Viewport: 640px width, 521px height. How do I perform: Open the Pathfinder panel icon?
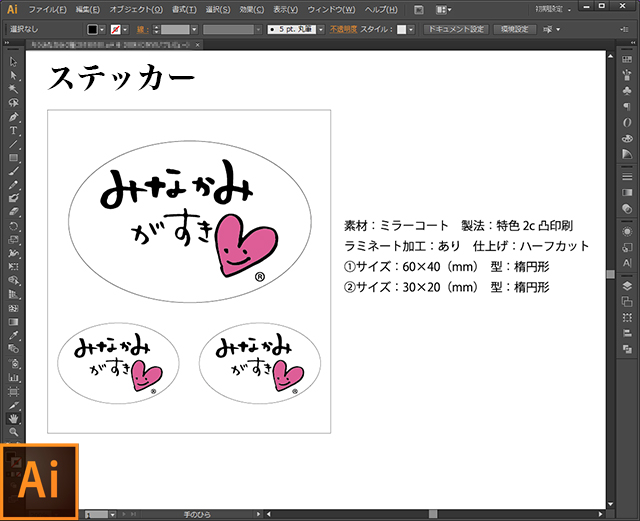point(627,349)
